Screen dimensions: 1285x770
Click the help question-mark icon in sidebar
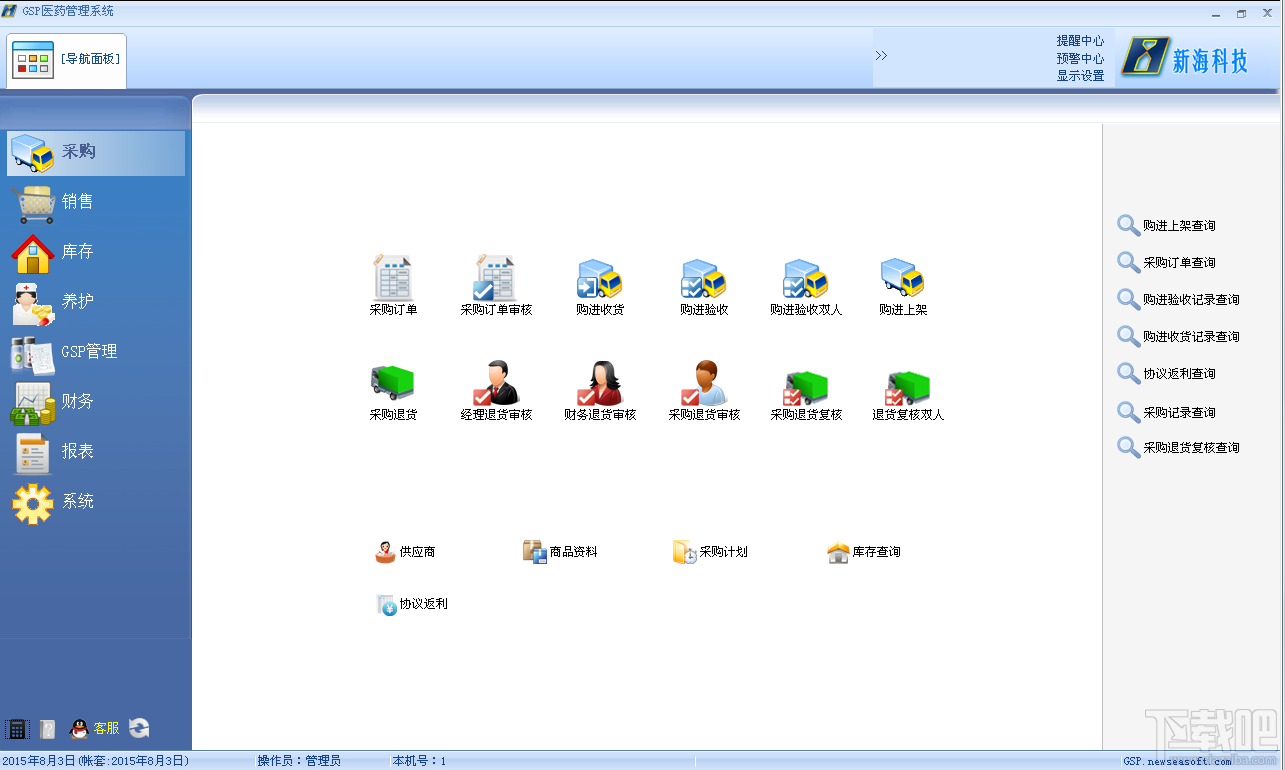coord(47,729)
